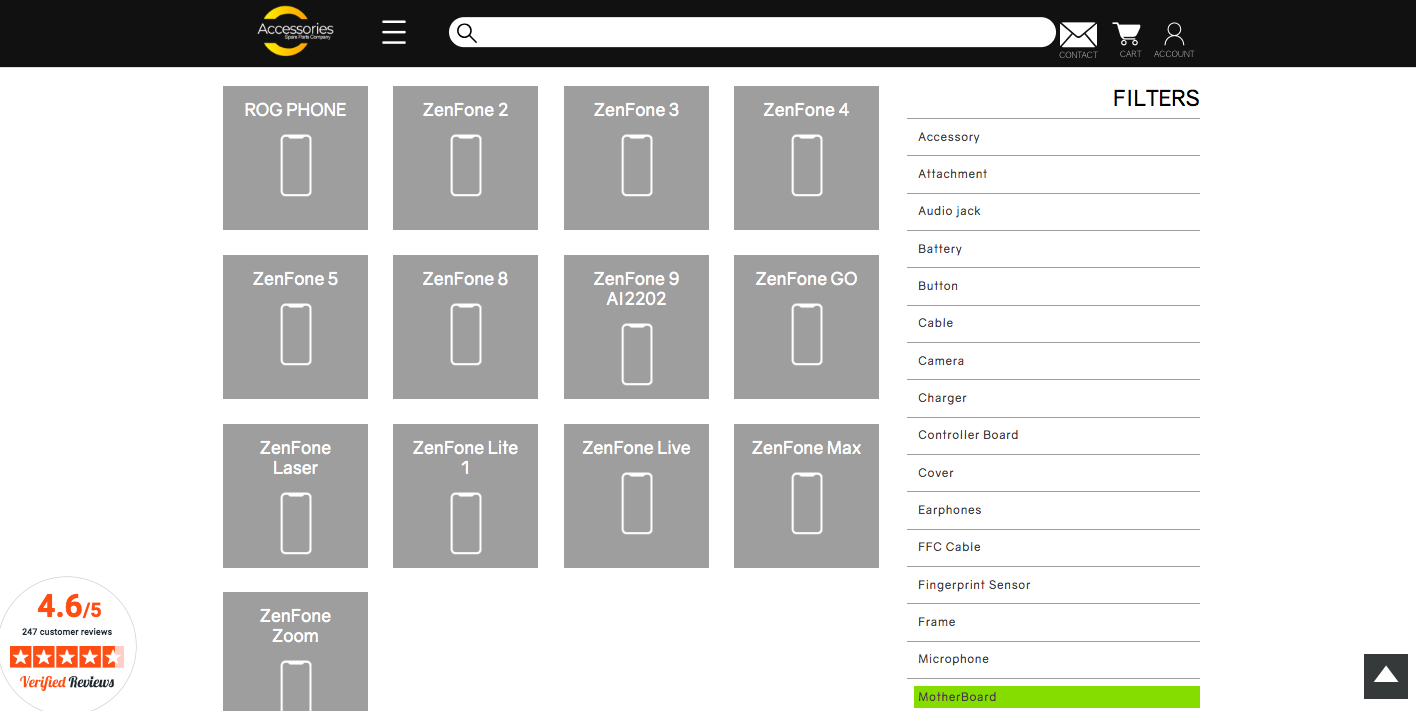The height and width of the screenshot is (711, 1416).
Task: Click the Accessories logo
Action: [x=295, y=31]
